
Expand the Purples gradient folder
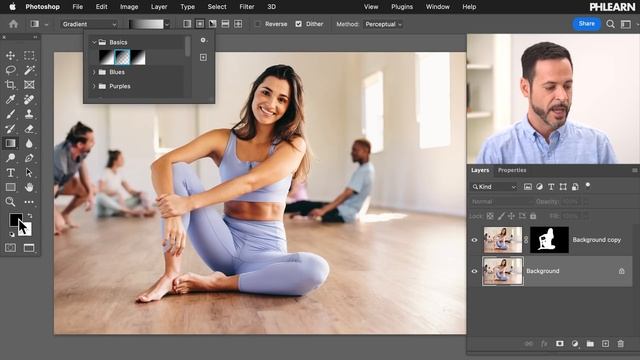click(94, 86)
